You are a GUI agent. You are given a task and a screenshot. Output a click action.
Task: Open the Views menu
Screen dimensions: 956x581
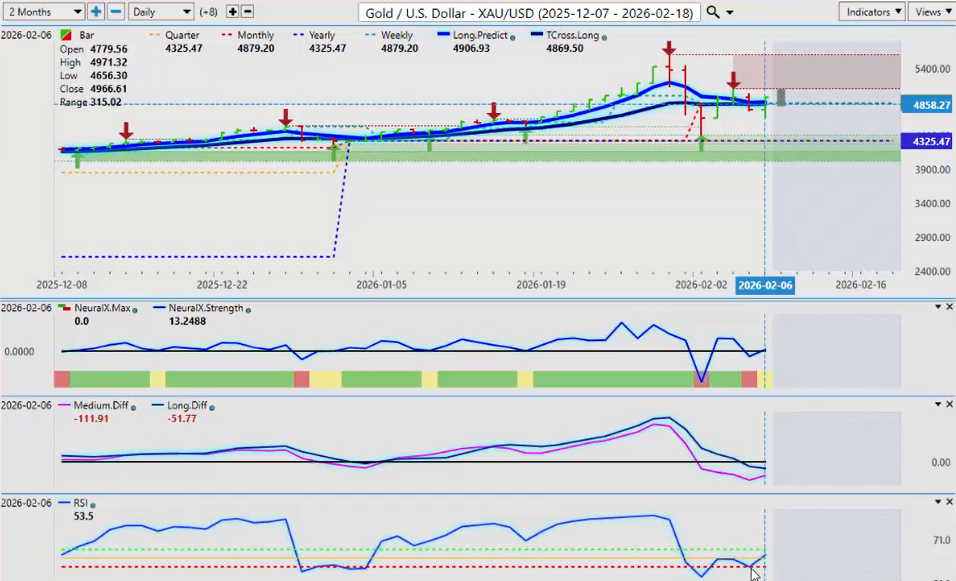coord(931,12)
